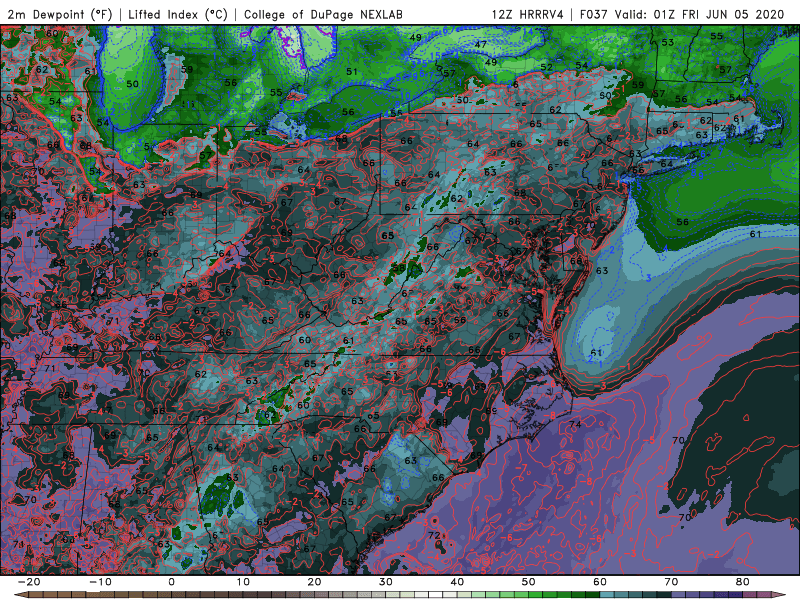Click the 72 dewpoint value over the ocean
This screenshot has width=800, height=600.
[434, 535]
